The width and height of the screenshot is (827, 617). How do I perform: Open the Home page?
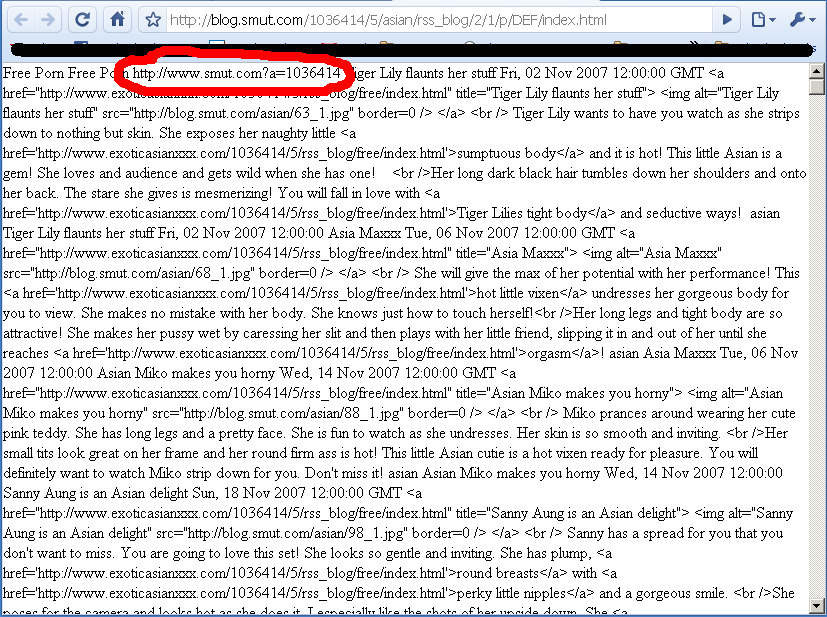(x=117, y=20)
